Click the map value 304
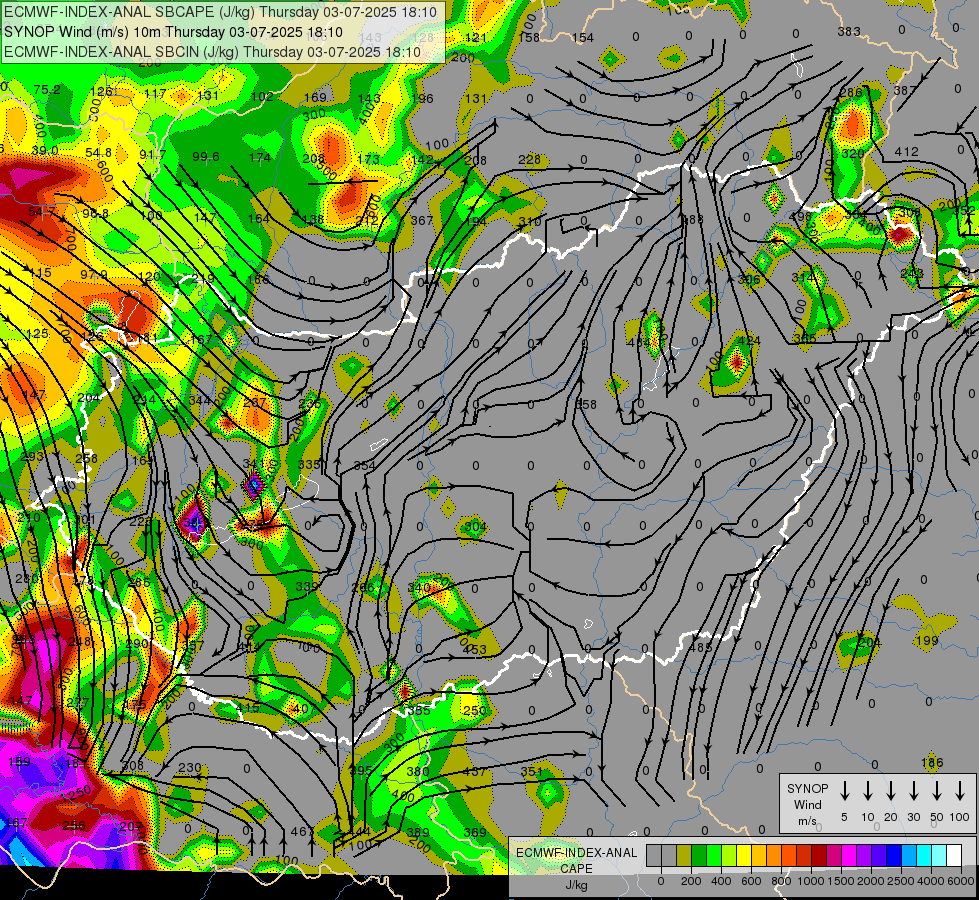The height and width of the screenshot is (900, 979). click(x=475, y=527)
